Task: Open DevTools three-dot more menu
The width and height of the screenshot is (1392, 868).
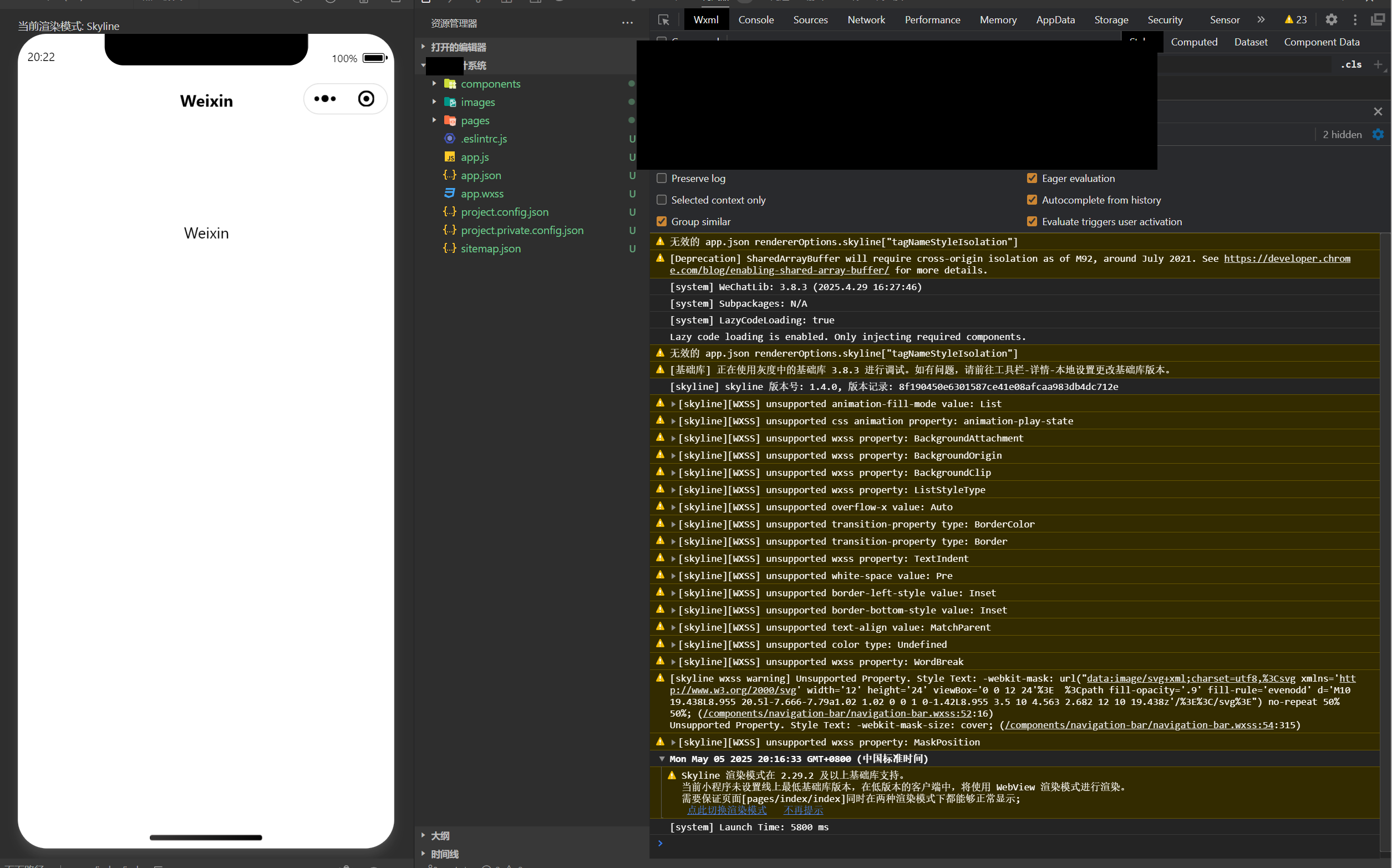Action: 1355,19
